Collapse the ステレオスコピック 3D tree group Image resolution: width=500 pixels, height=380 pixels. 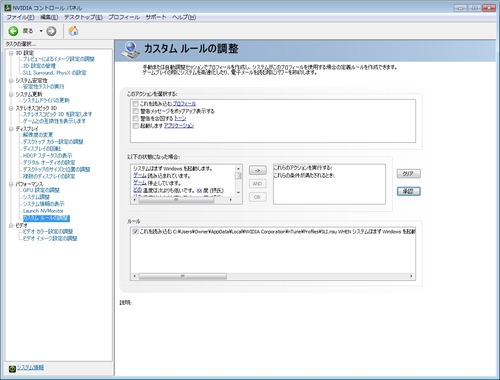click(x=11, y=108)
